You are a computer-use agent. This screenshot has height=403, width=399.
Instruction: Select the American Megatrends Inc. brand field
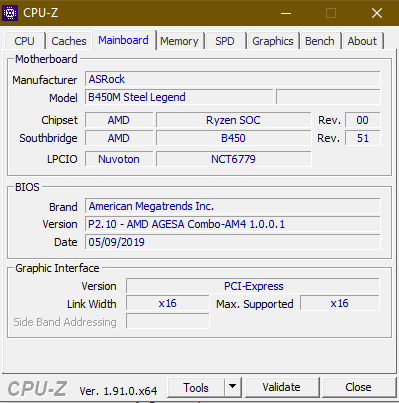pyautogui.click(x=232, y=206)
